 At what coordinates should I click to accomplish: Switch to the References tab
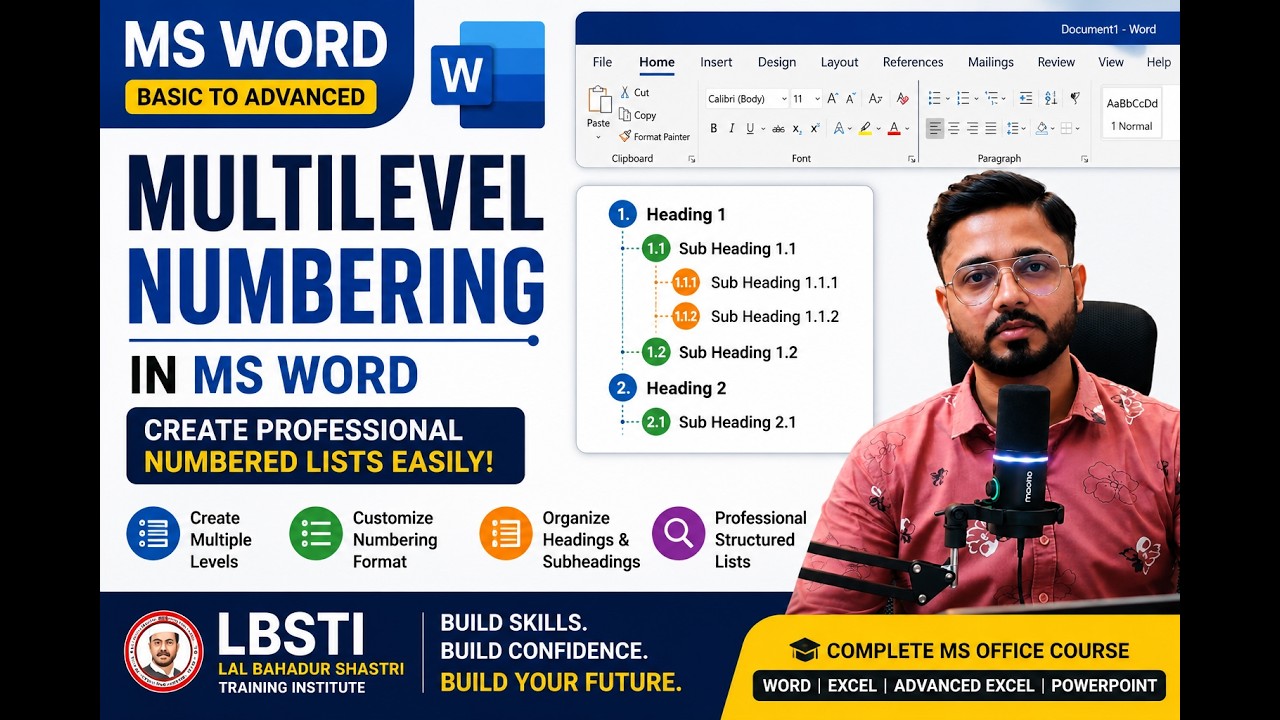[x=913, y=62]
